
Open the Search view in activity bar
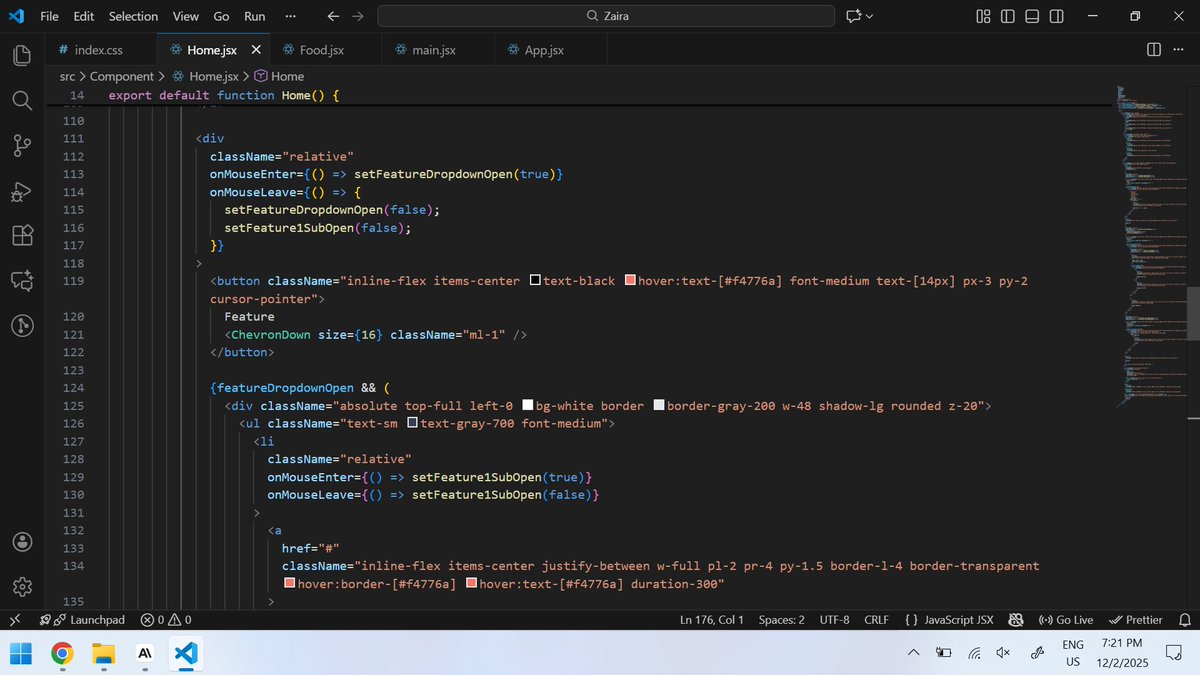(21, 100)
